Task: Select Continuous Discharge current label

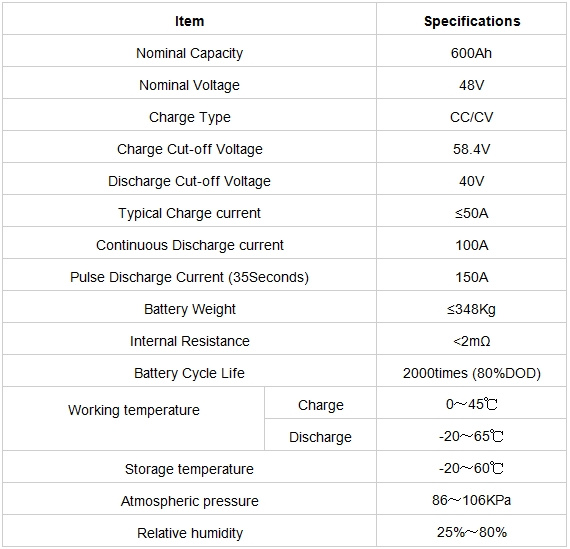Action: [x=189, y=245]
